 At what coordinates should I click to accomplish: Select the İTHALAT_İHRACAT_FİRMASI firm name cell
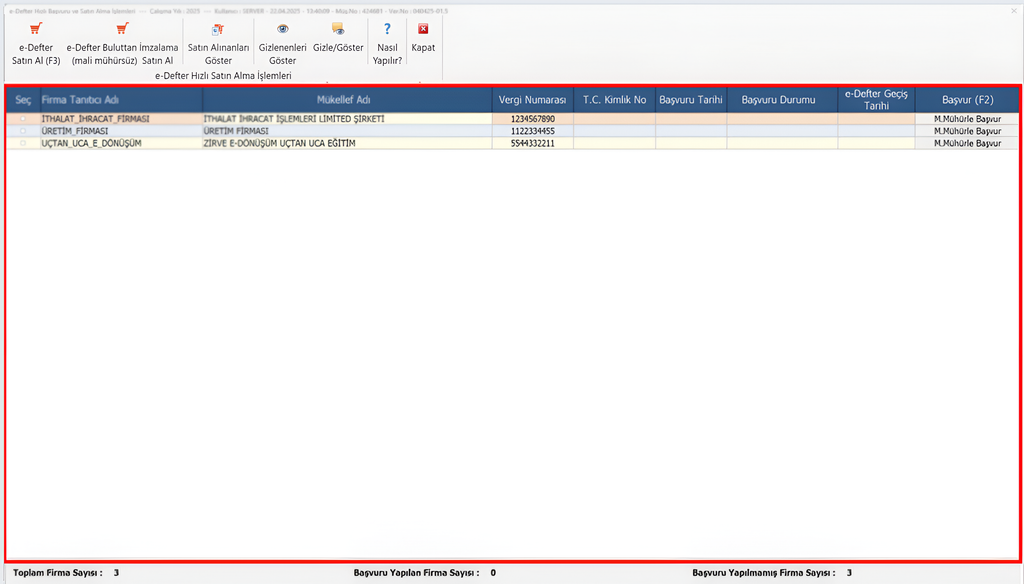click(121, 119)
